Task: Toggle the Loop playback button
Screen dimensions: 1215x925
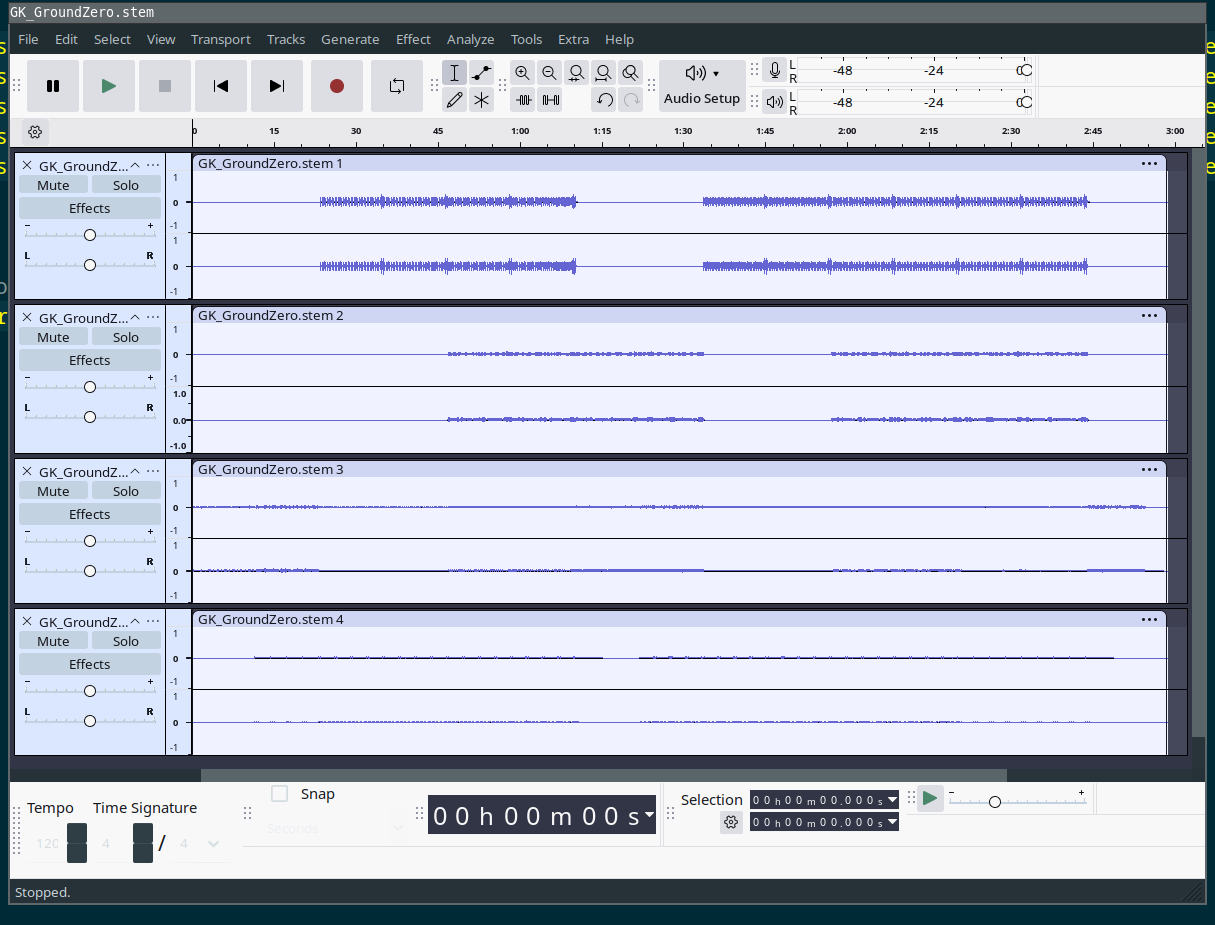Action: pyautogui.click(x=397, y=86)
